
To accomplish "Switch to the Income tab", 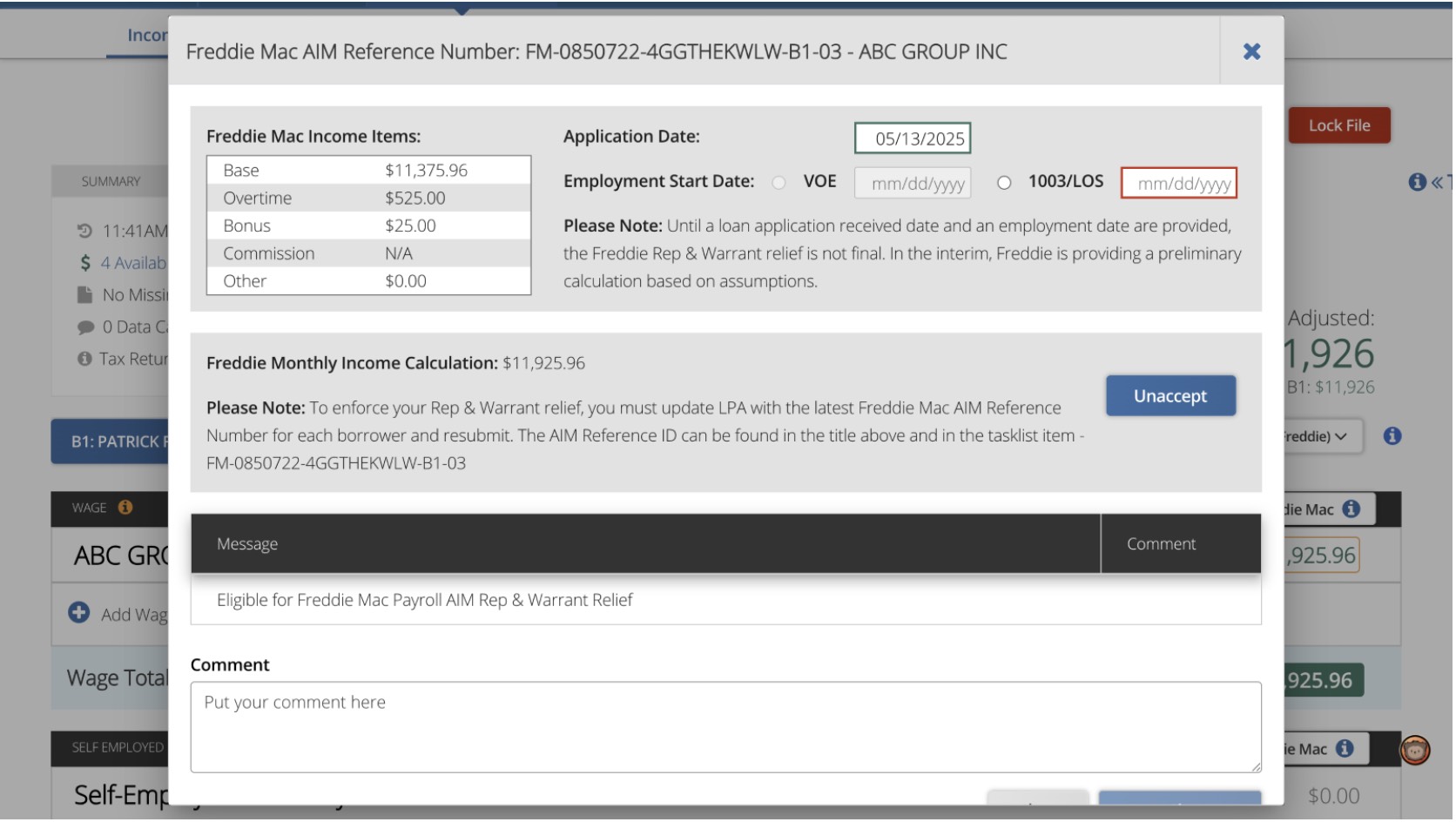I will pyautogui.click(x=147, y=35).
